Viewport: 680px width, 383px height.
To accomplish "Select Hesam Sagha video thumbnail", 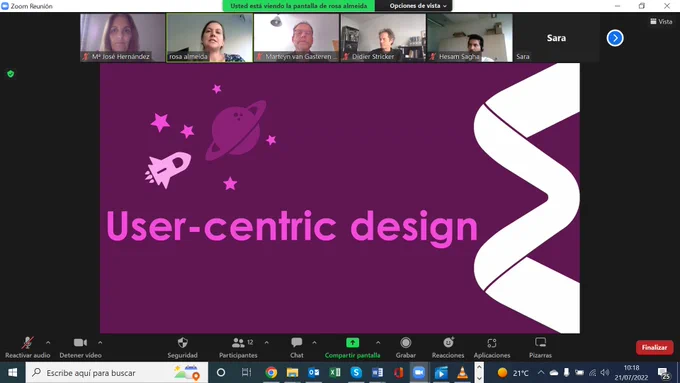I will [470, 38].
